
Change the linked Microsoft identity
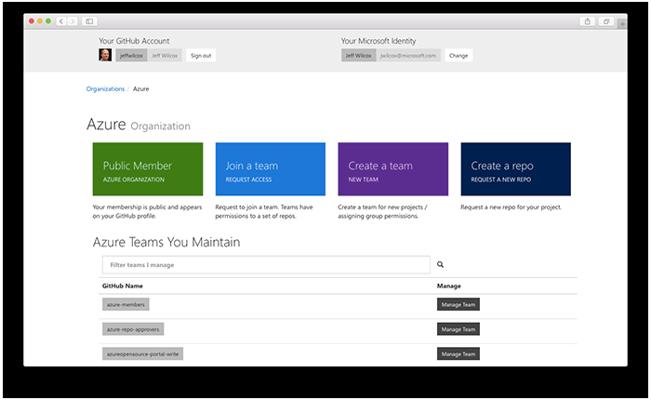tap(458, 55)
